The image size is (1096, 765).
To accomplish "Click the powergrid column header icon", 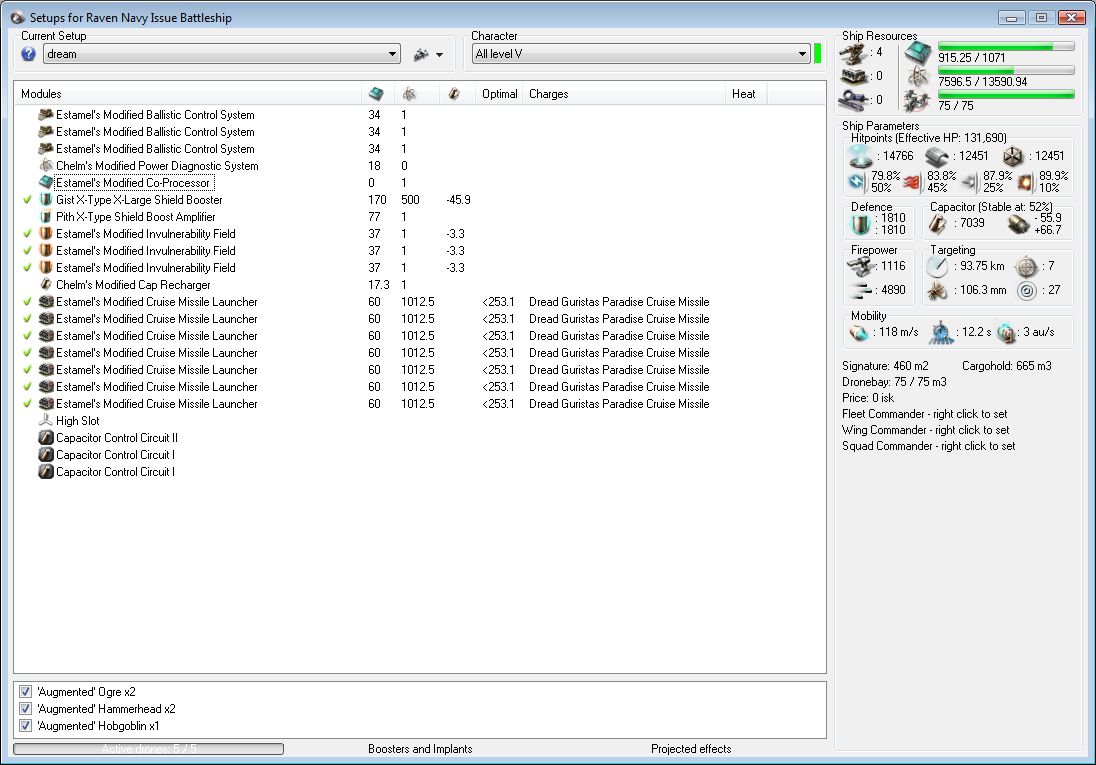I will coord(410,94).
